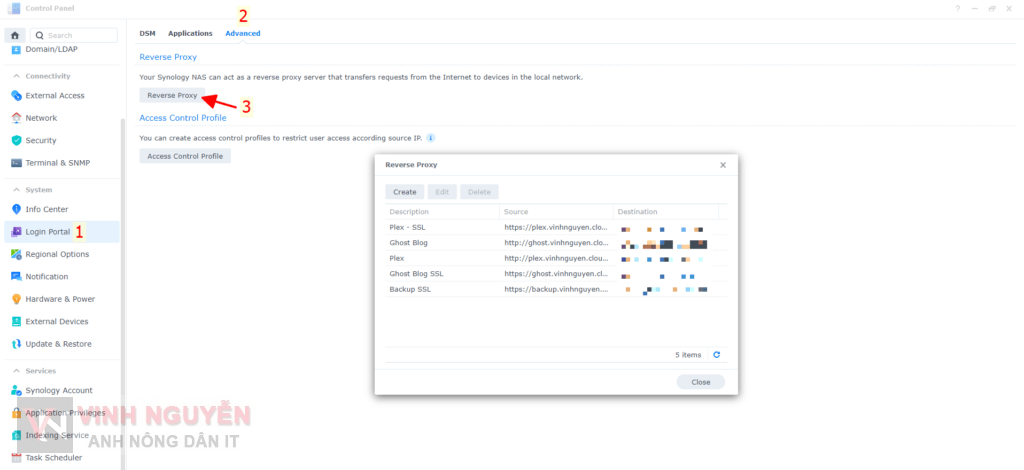This screenshot has width=1024, height=470.
Task: Click the home icon in the Control Panel
Action: 16,35
